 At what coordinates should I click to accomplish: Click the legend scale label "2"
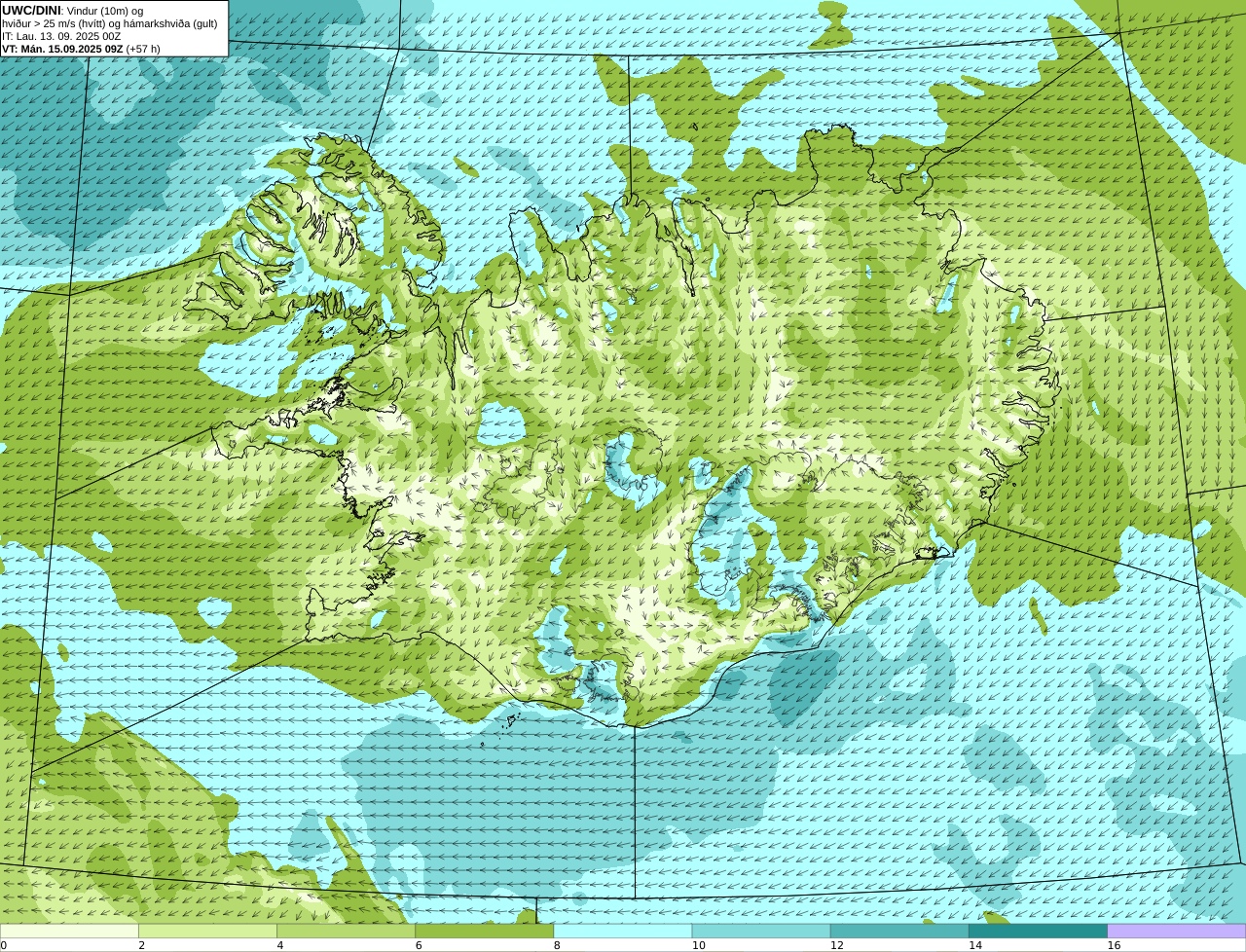(x=141, y=945)
